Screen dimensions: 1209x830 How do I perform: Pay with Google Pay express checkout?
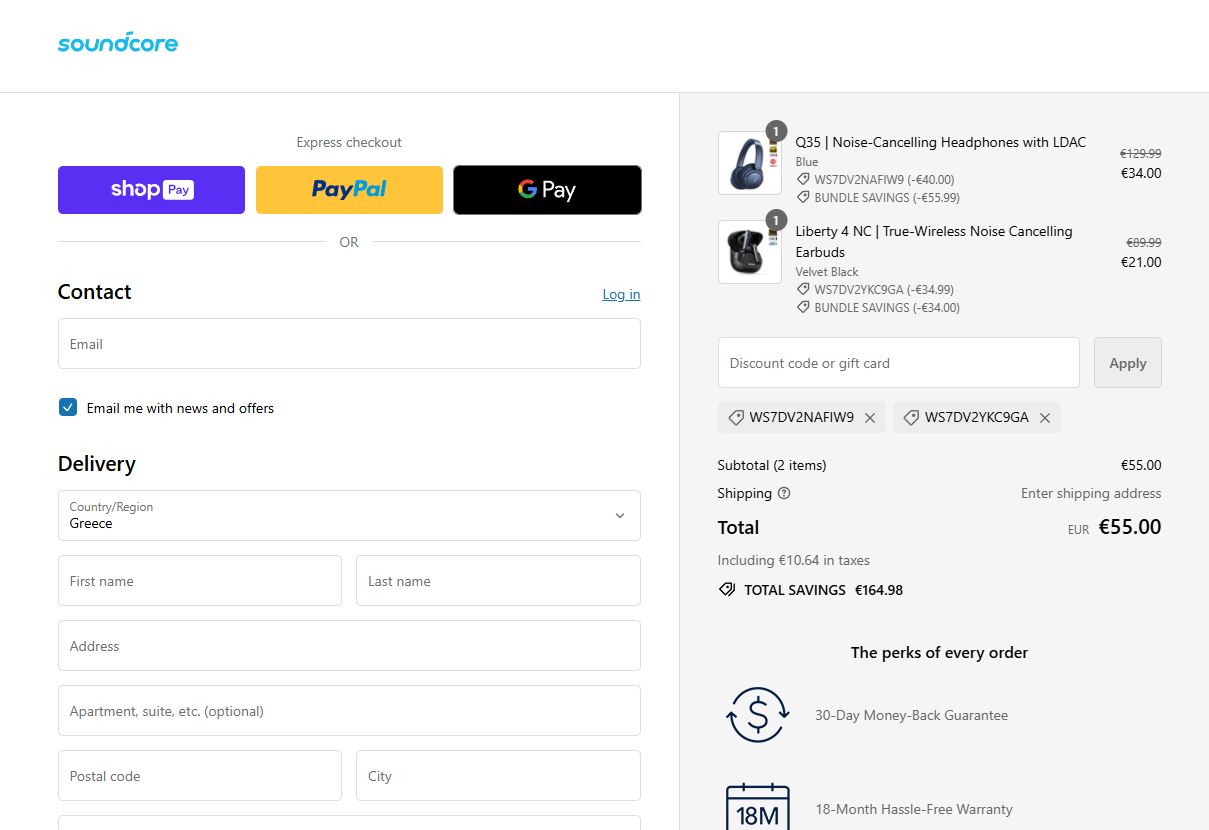547,190
